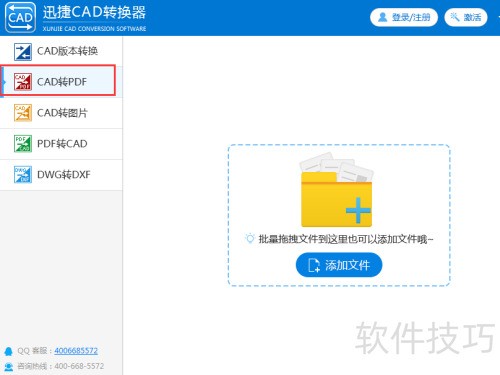Open the CAD版本转换 conversion icon
Screen dimensions: 500x375
coord(23,52)
